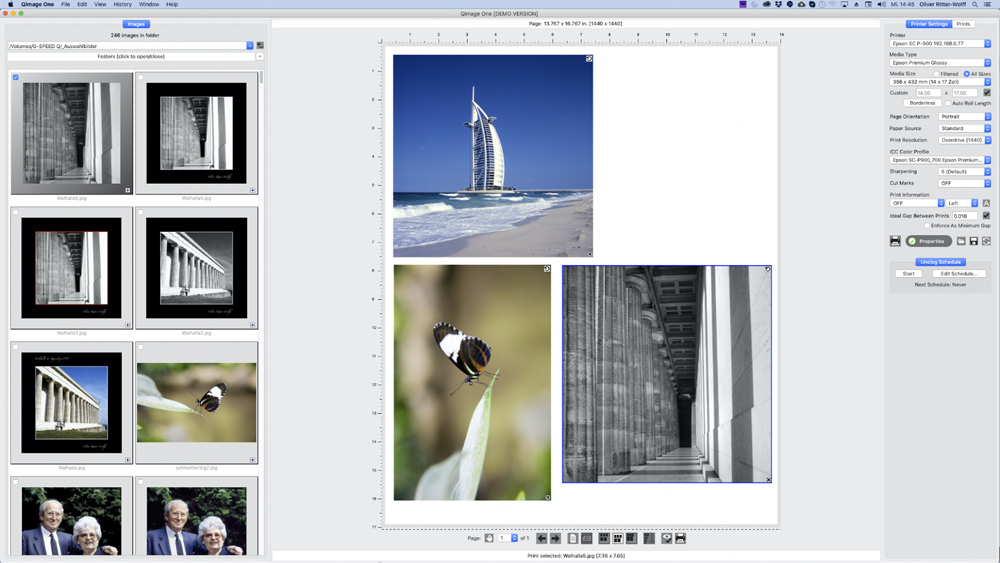Viewport: 1000px width, 563px height.
Task: Expand the Page Orientation dropdown
Action: point(965,117)
